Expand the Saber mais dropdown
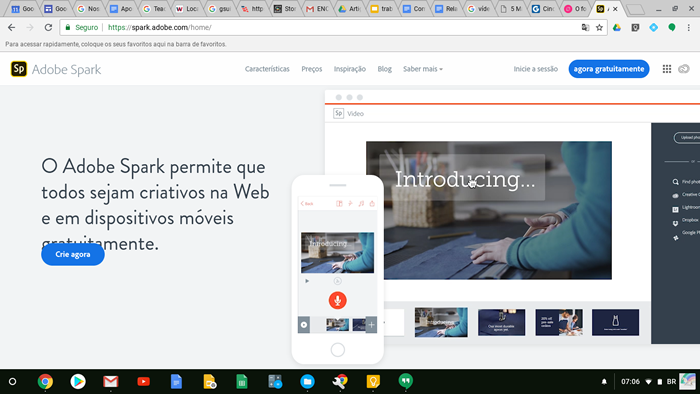Viewport: 700px width, 394px height. tap(423, 69)
